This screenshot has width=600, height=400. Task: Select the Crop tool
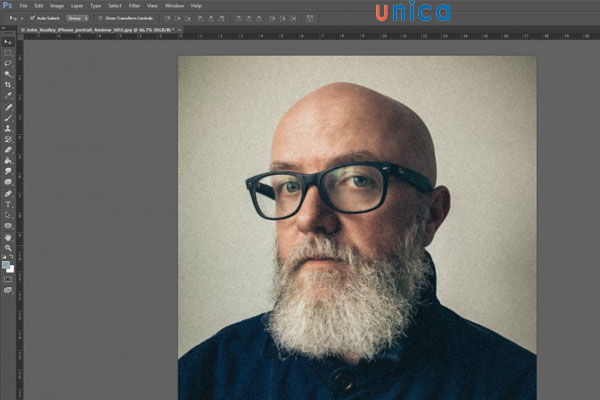pos(8,85)
